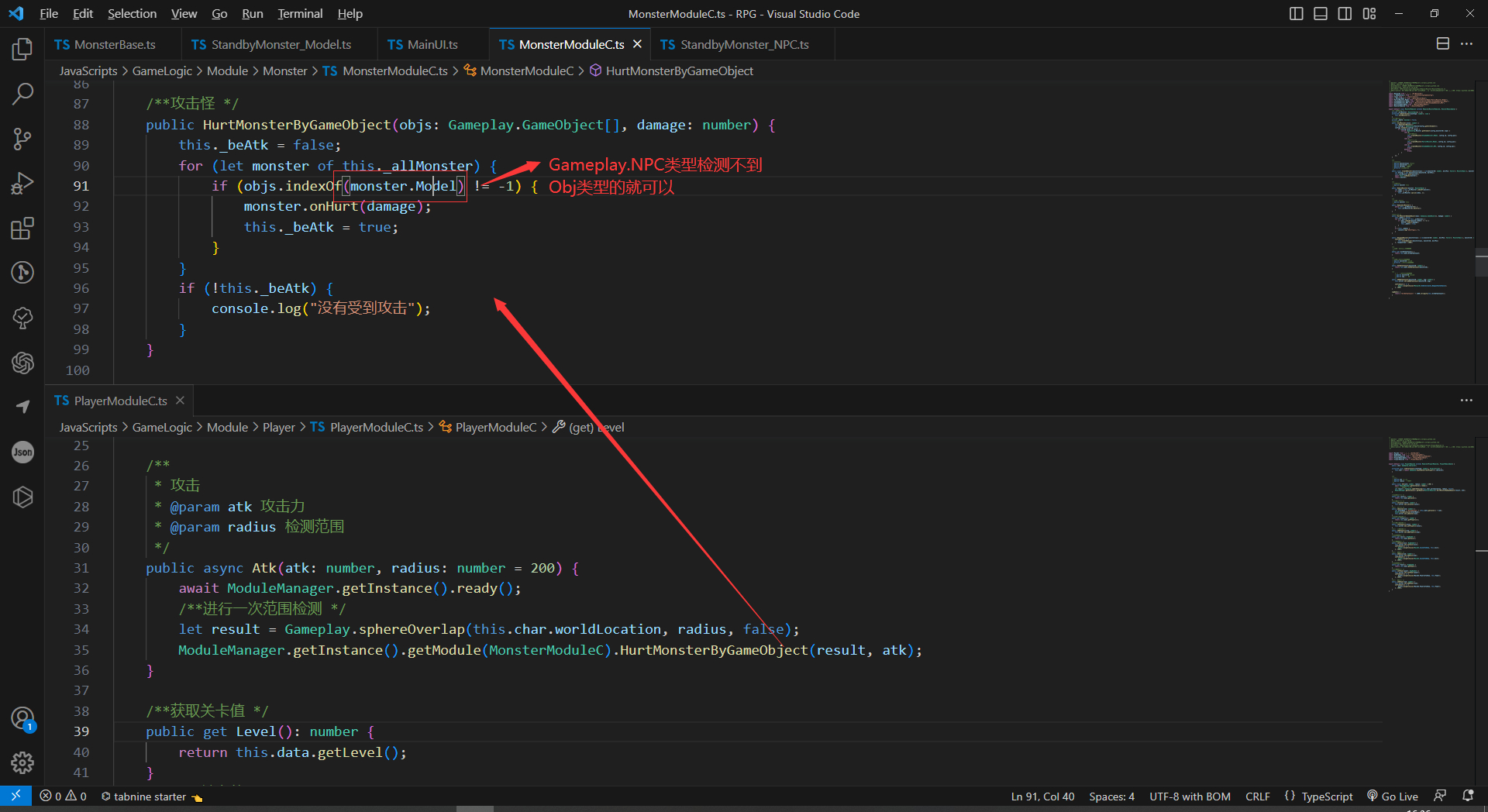
Task: Close the MonsterModuleC.ts tab
Action: pyautogui.click(x=638, y=44)
